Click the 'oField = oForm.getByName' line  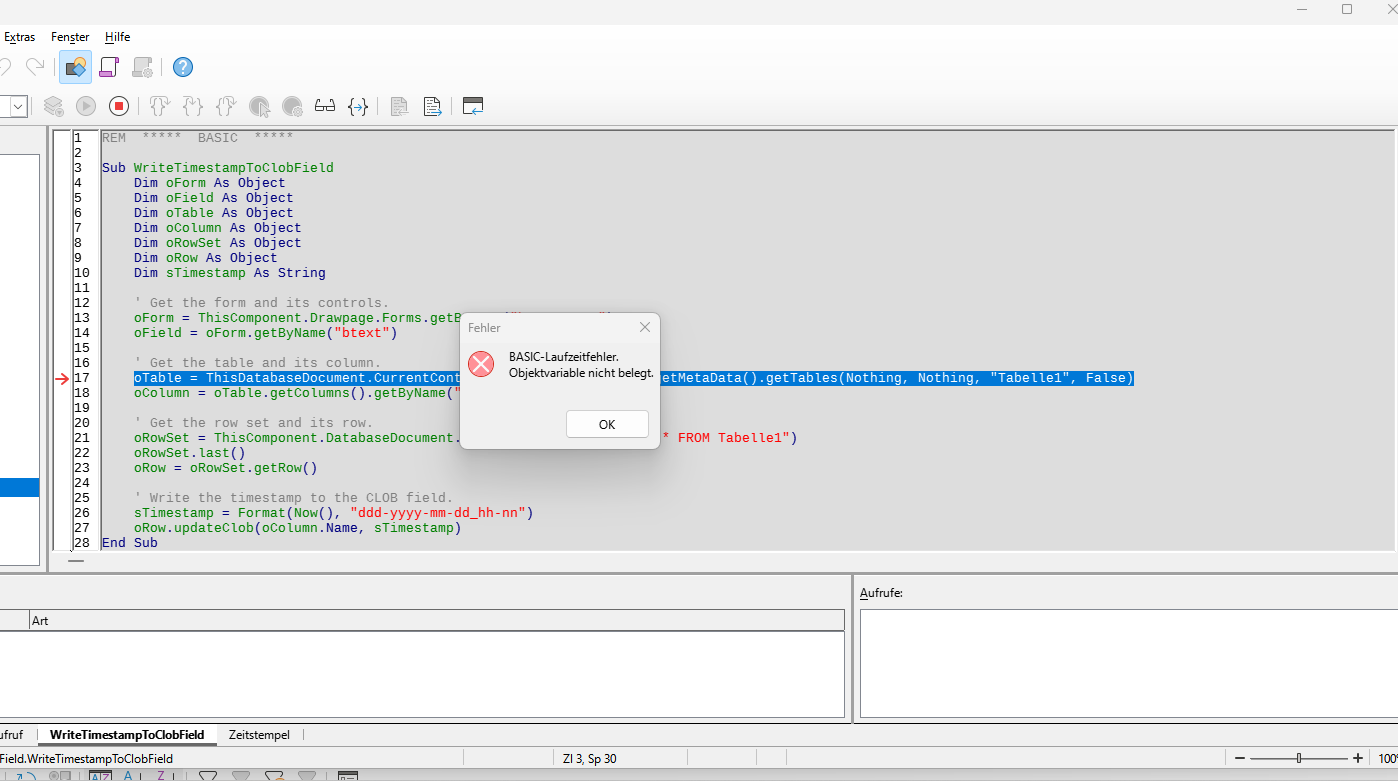click(x=266, y=333)
